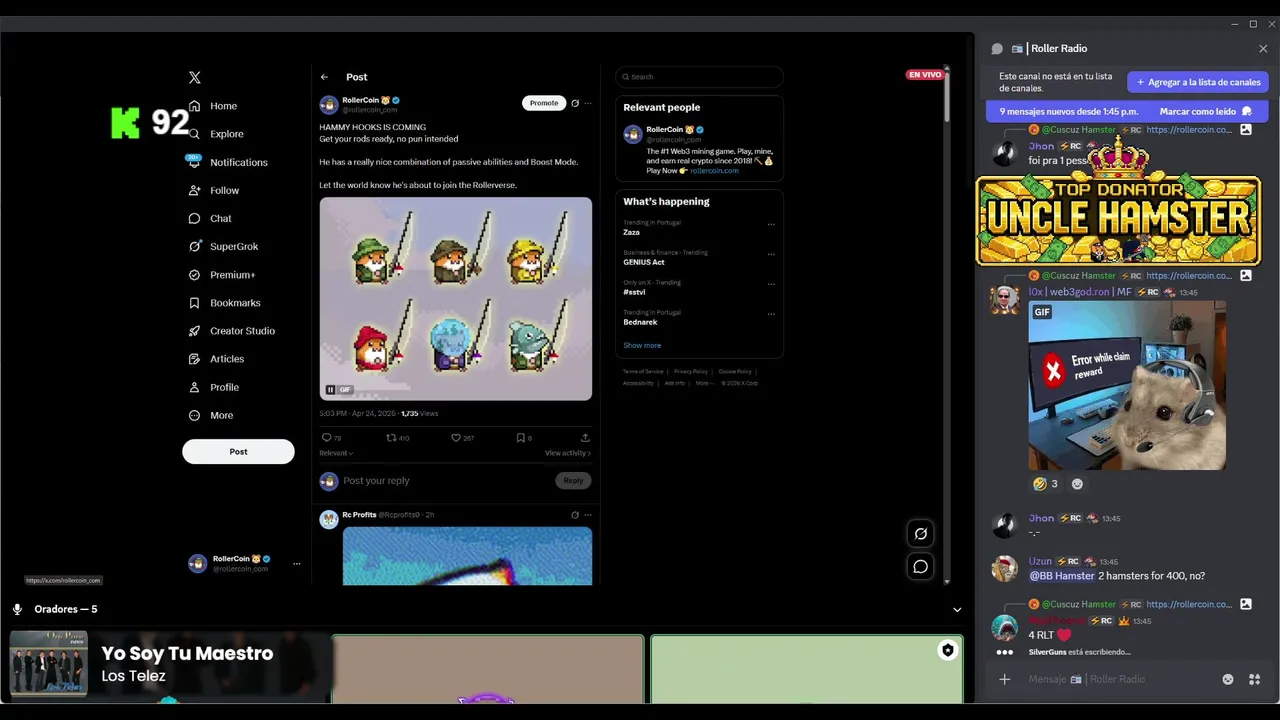Click the X logo icon
This screenshot has width=1280, height=720.
pos(195,77)
